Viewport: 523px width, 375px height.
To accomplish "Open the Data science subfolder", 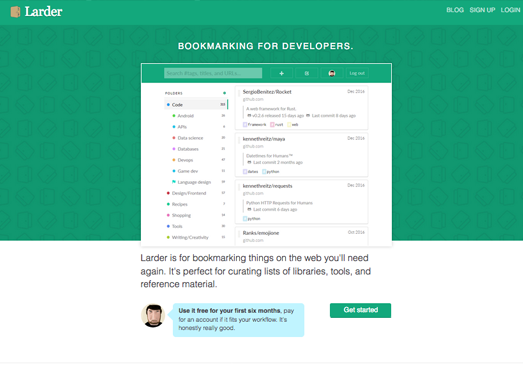I will pos(190,138).
